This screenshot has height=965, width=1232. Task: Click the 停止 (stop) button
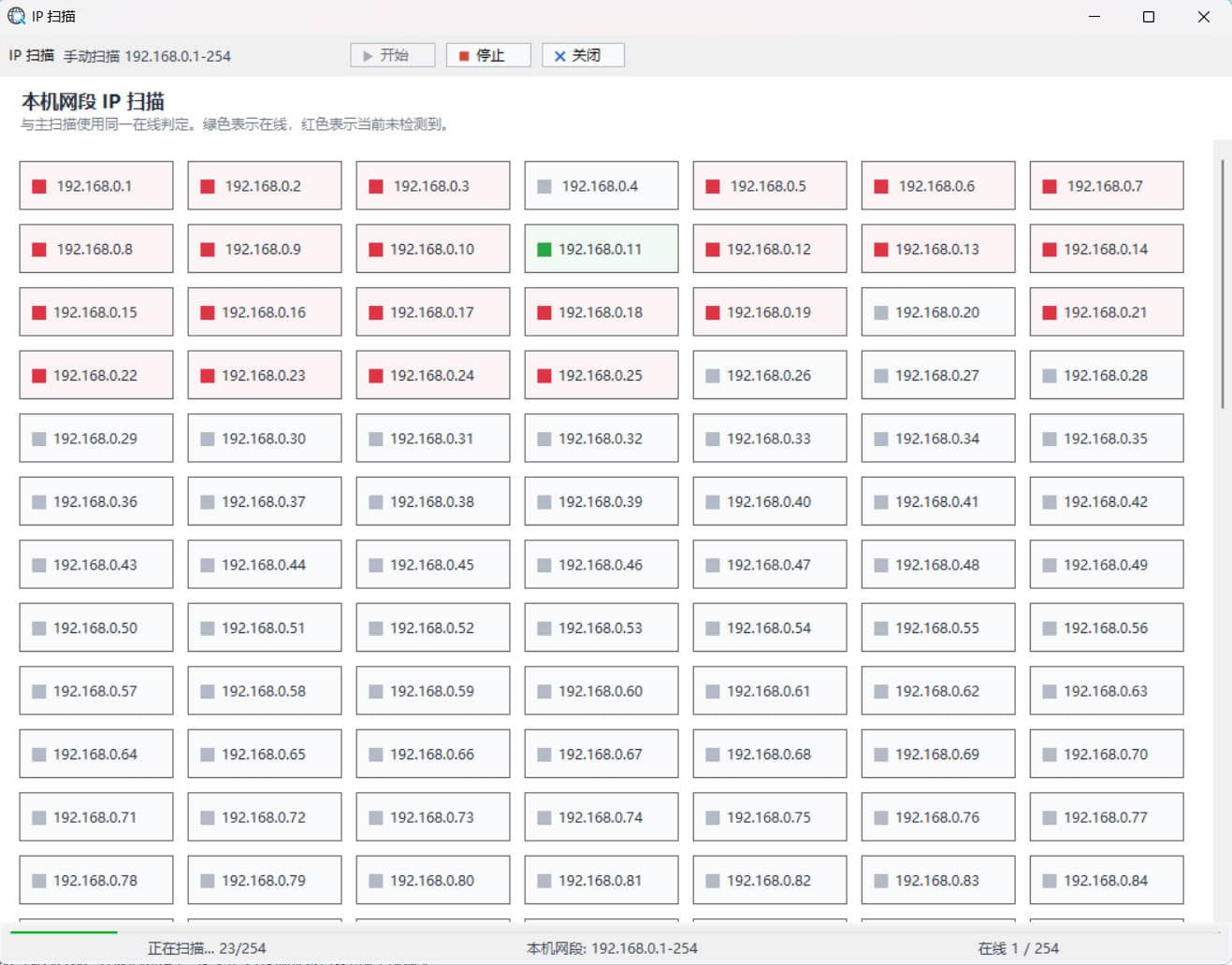[488, 55]
